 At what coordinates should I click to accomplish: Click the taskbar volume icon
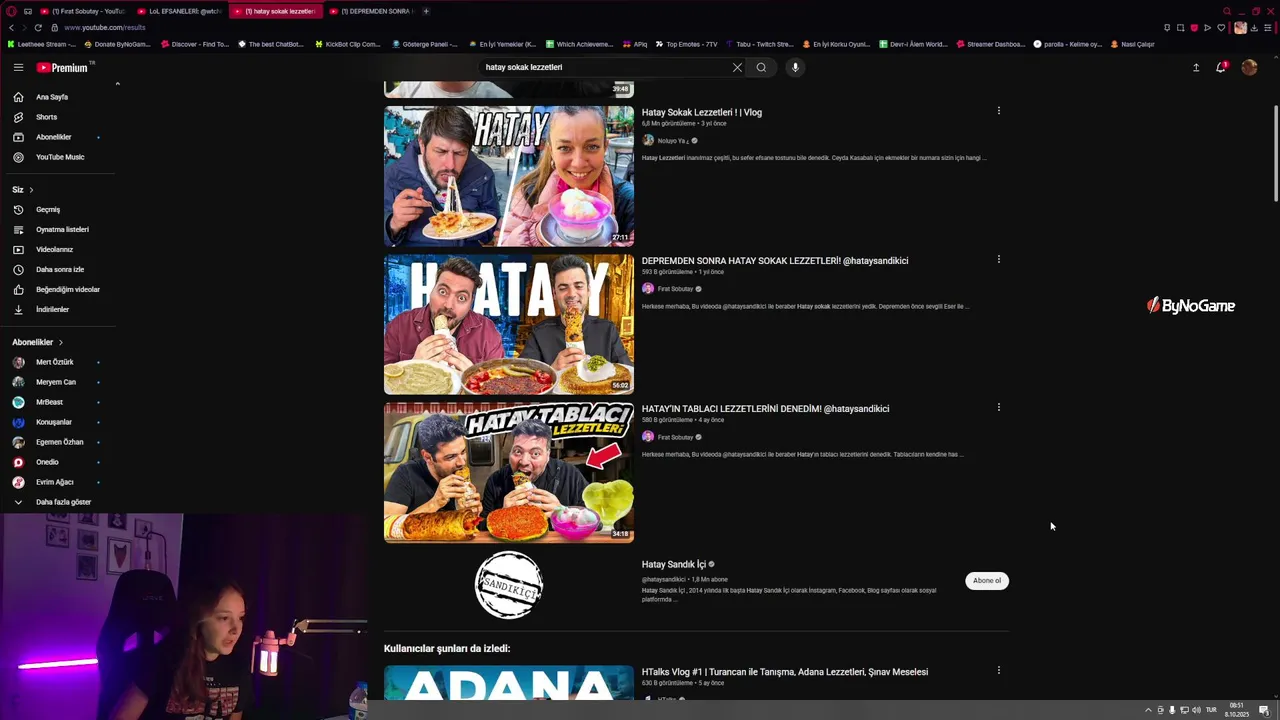point(1196,710)
